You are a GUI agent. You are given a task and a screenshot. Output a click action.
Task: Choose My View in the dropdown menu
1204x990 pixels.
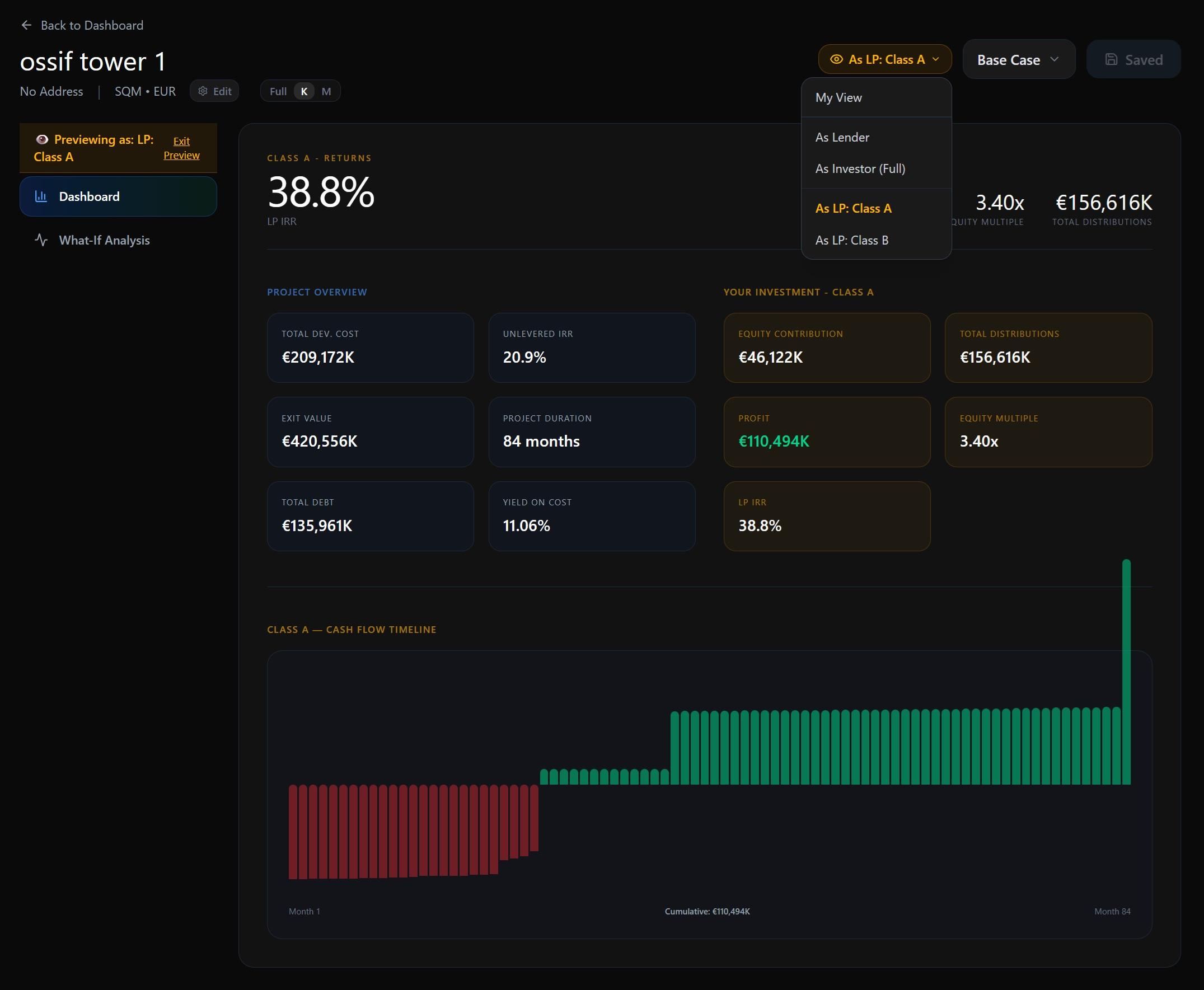point(838,97)
